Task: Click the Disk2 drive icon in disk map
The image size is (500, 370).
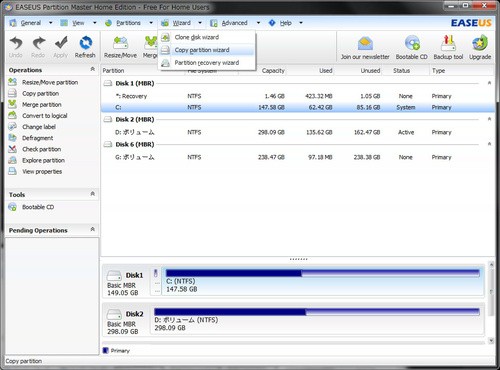Action: pyautogui.click(x=114, y=314)
